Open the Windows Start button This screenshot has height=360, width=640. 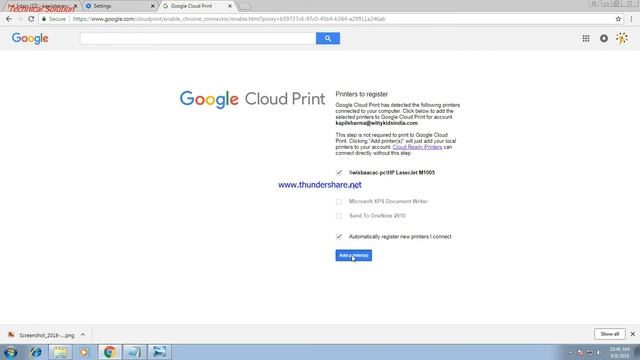10,352
